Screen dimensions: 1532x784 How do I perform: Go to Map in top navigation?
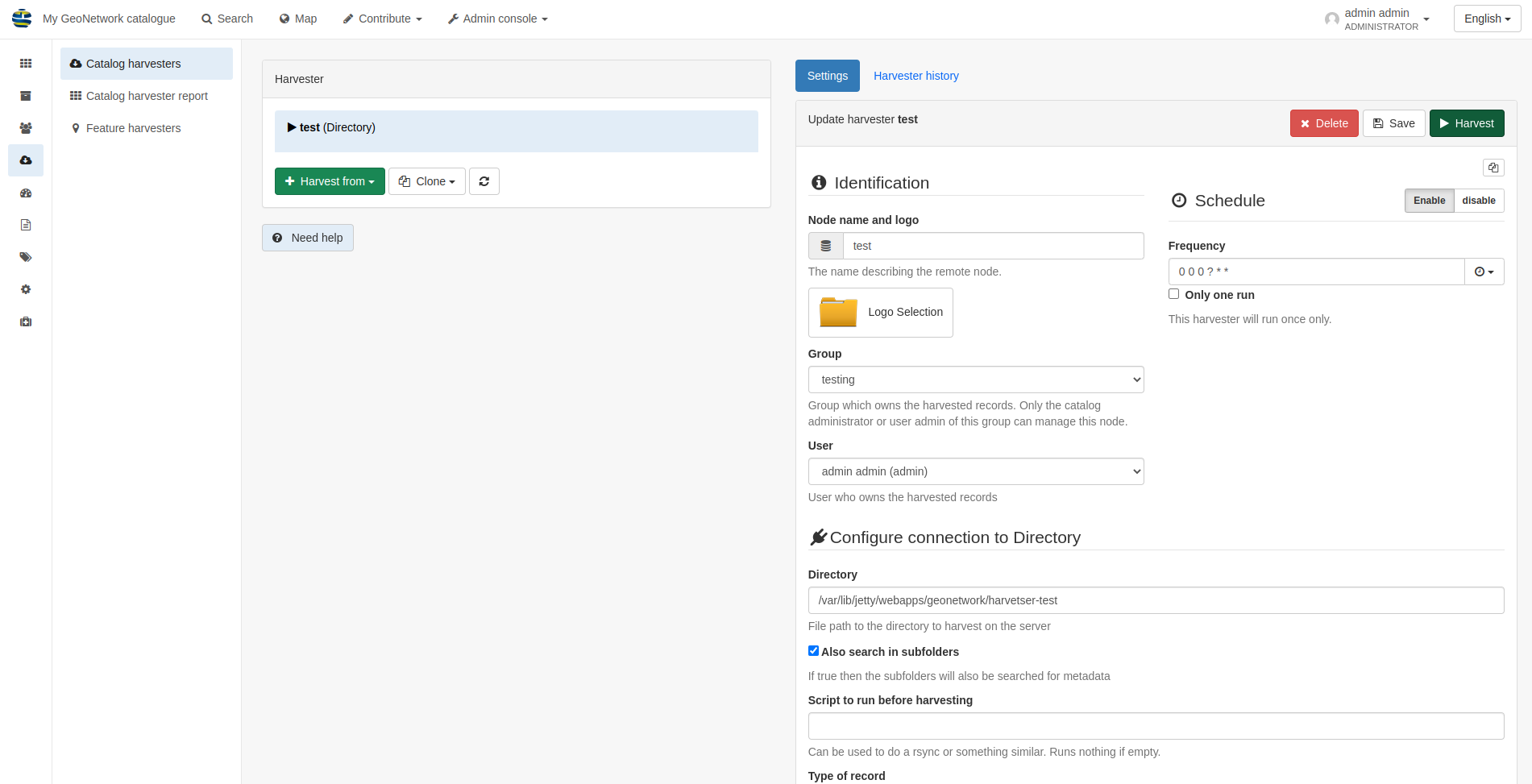[298, 19]
